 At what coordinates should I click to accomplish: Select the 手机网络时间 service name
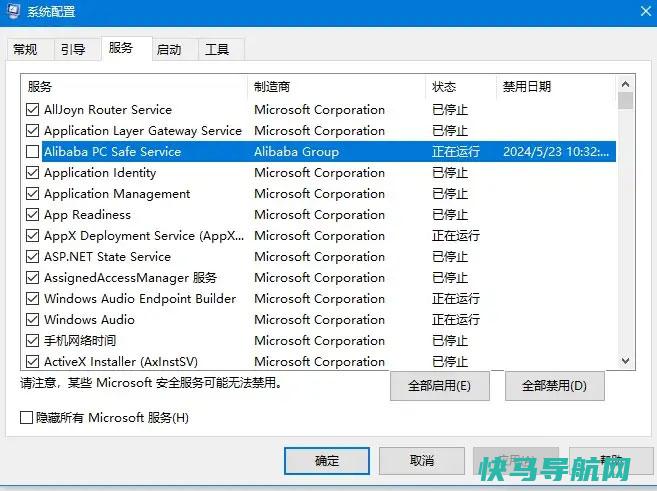point(80,341)
